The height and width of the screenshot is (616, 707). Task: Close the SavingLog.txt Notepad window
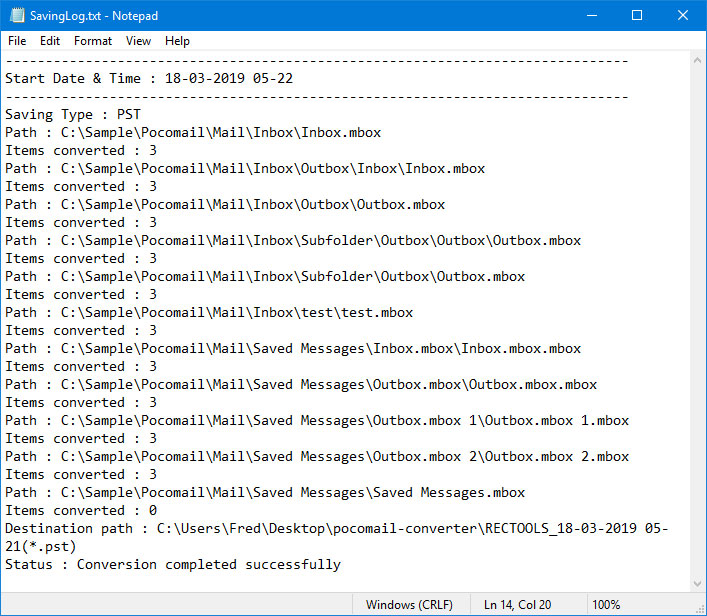[683, 15]
